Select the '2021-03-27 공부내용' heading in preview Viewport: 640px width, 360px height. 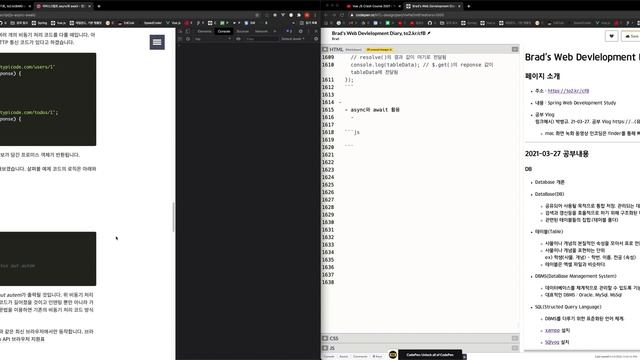point(557,154)
